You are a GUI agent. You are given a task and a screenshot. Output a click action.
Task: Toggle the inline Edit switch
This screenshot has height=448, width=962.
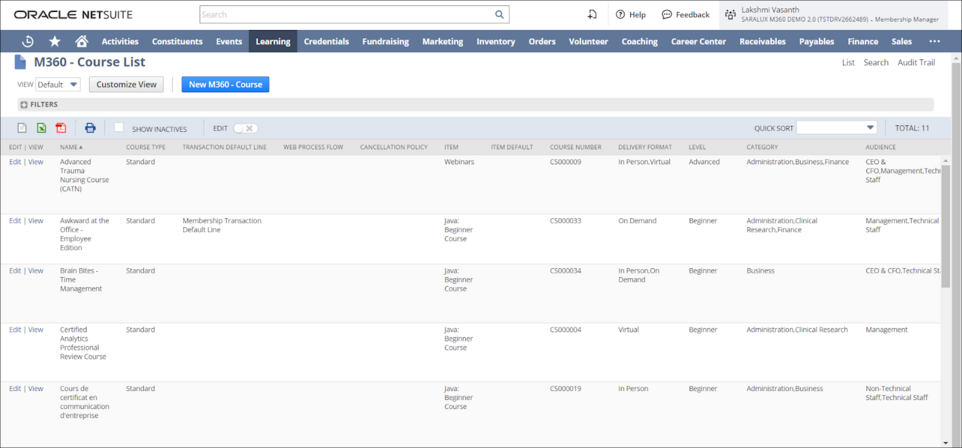(245, 128)
